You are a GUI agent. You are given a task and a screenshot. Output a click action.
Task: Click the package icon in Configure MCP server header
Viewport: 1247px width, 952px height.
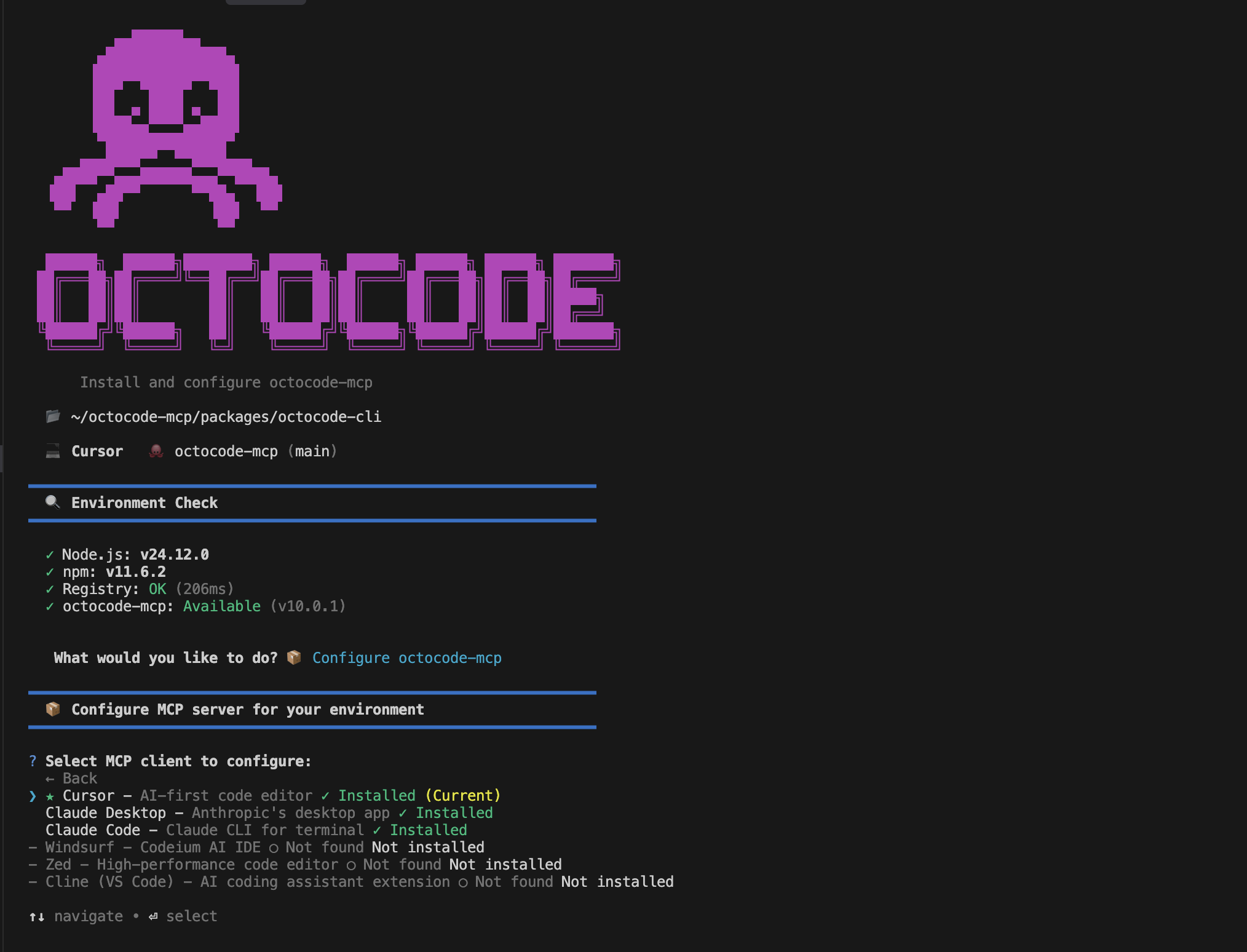52,709
